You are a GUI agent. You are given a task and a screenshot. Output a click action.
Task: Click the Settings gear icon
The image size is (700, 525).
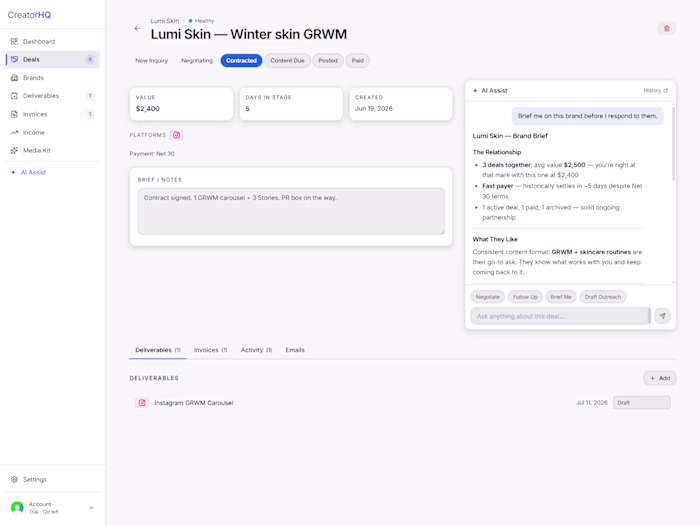[x=14, y=479]
